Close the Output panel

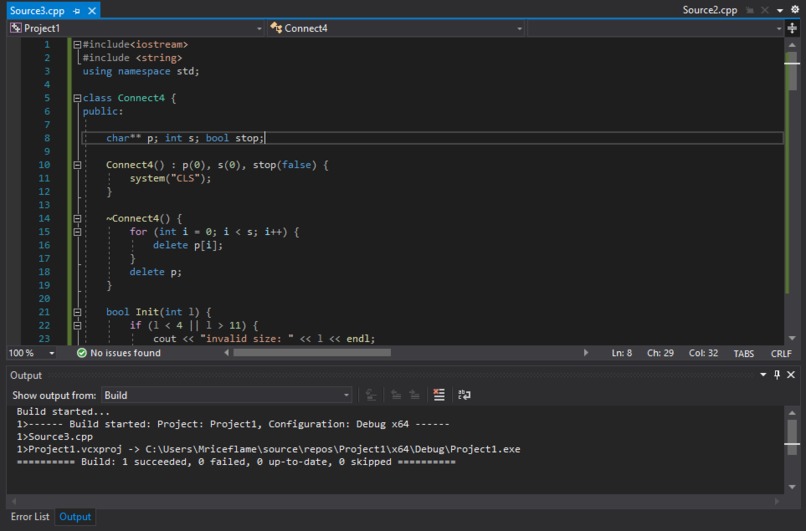[x=792, y=375]
